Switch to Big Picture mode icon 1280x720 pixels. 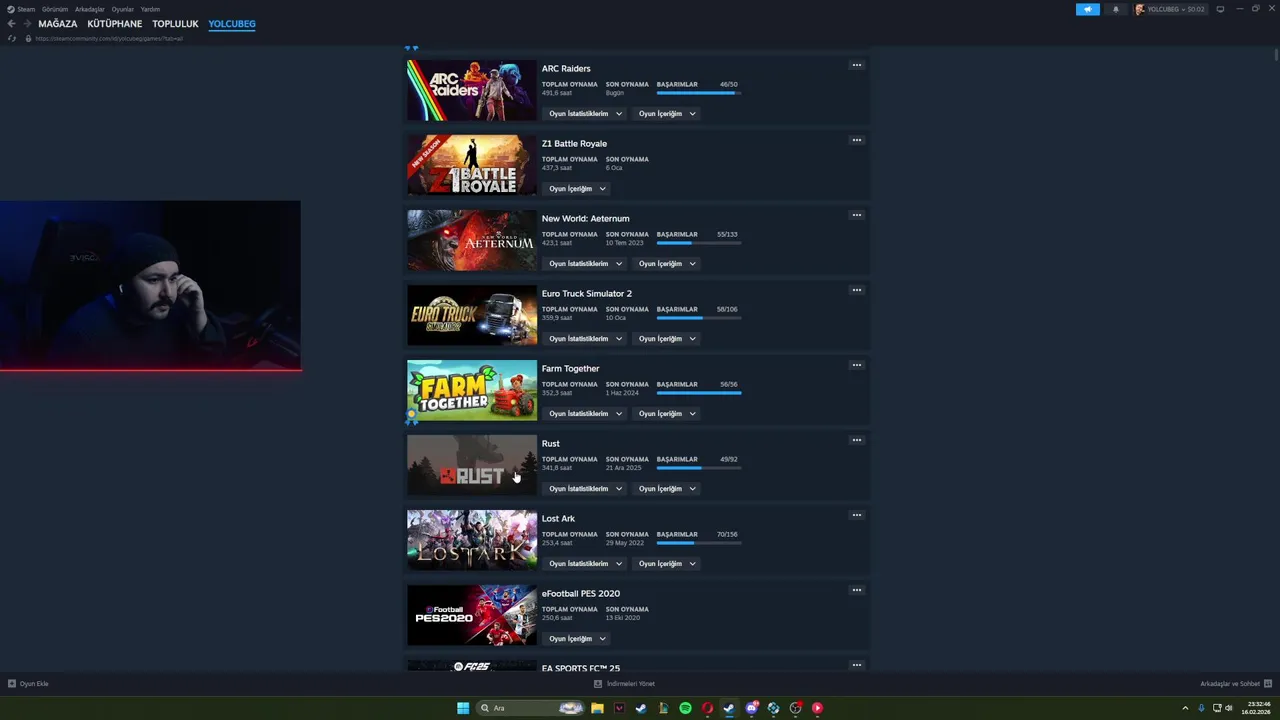pos(1220,9)
